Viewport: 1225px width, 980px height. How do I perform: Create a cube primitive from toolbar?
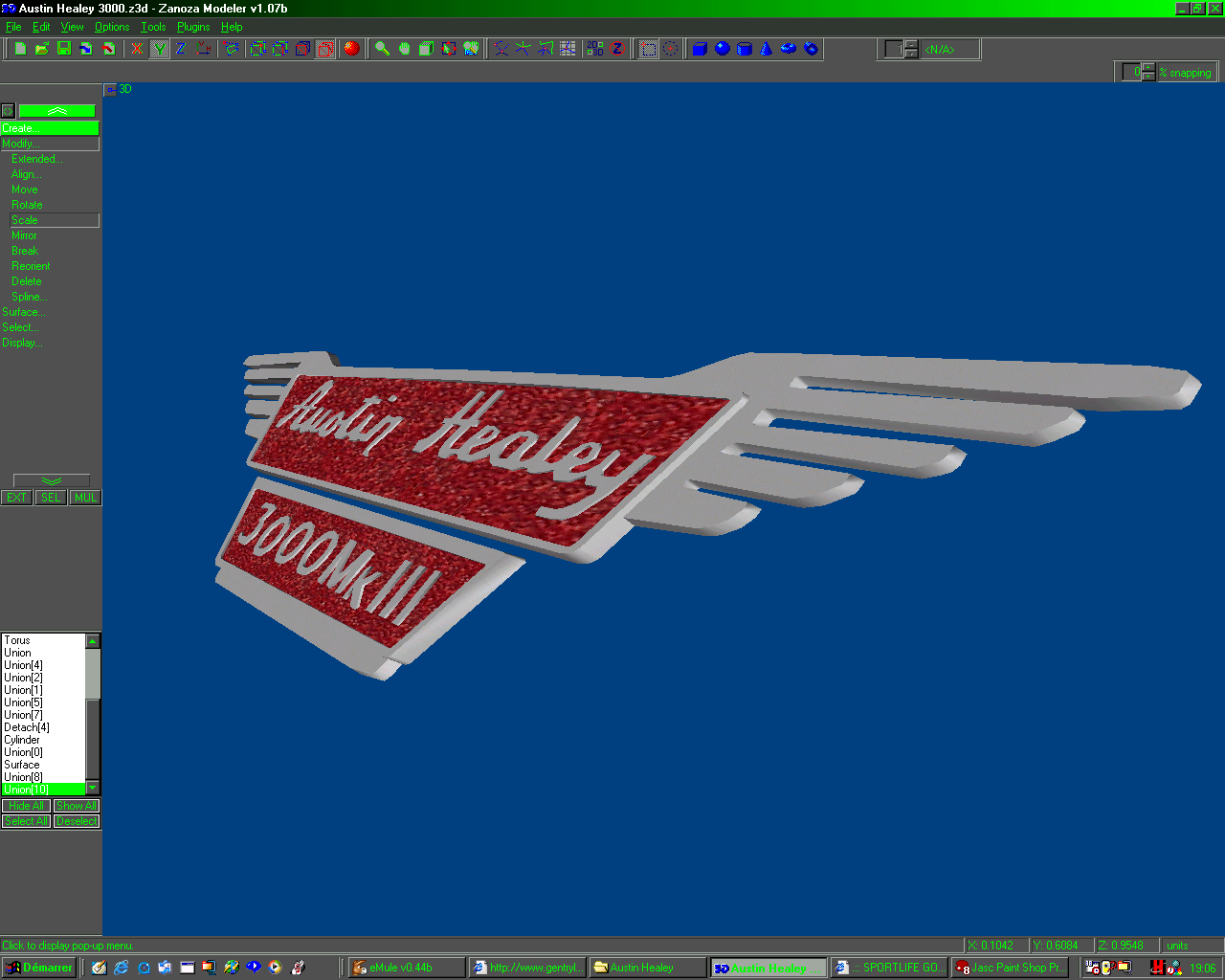pos(700,49)
